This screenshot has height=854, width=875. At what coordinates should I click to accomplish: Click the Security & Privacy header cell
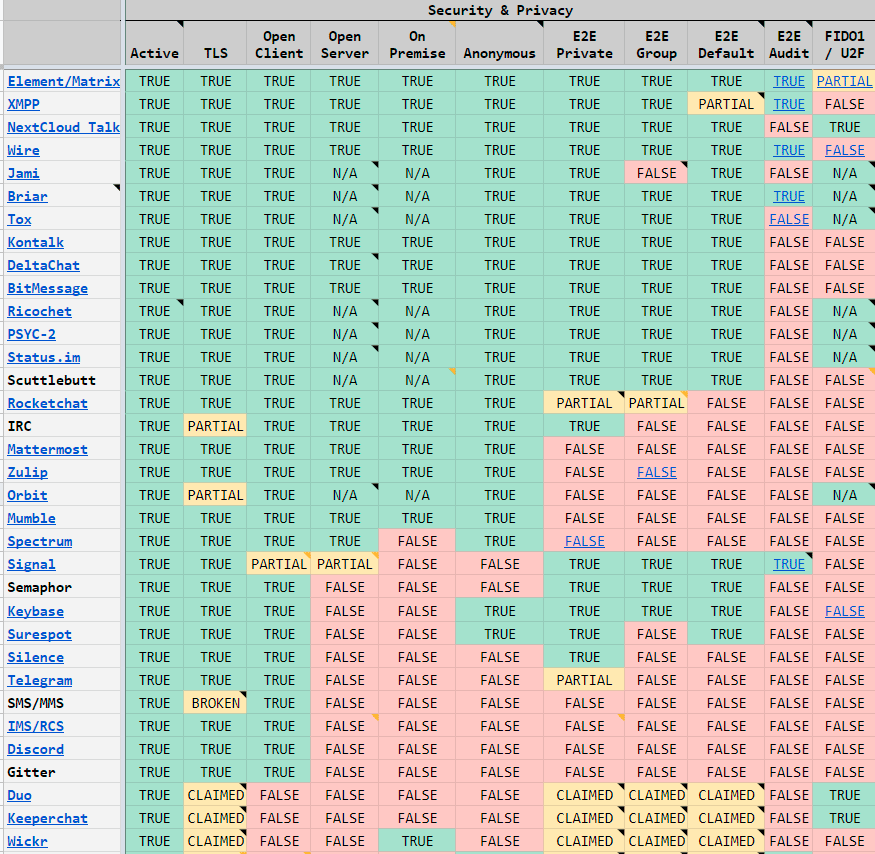click(500, 10)
